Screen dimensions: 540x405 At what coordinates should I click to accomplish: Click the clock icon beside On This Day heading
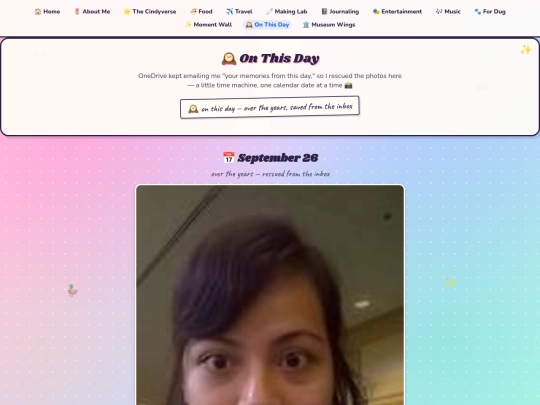point(229,59)
